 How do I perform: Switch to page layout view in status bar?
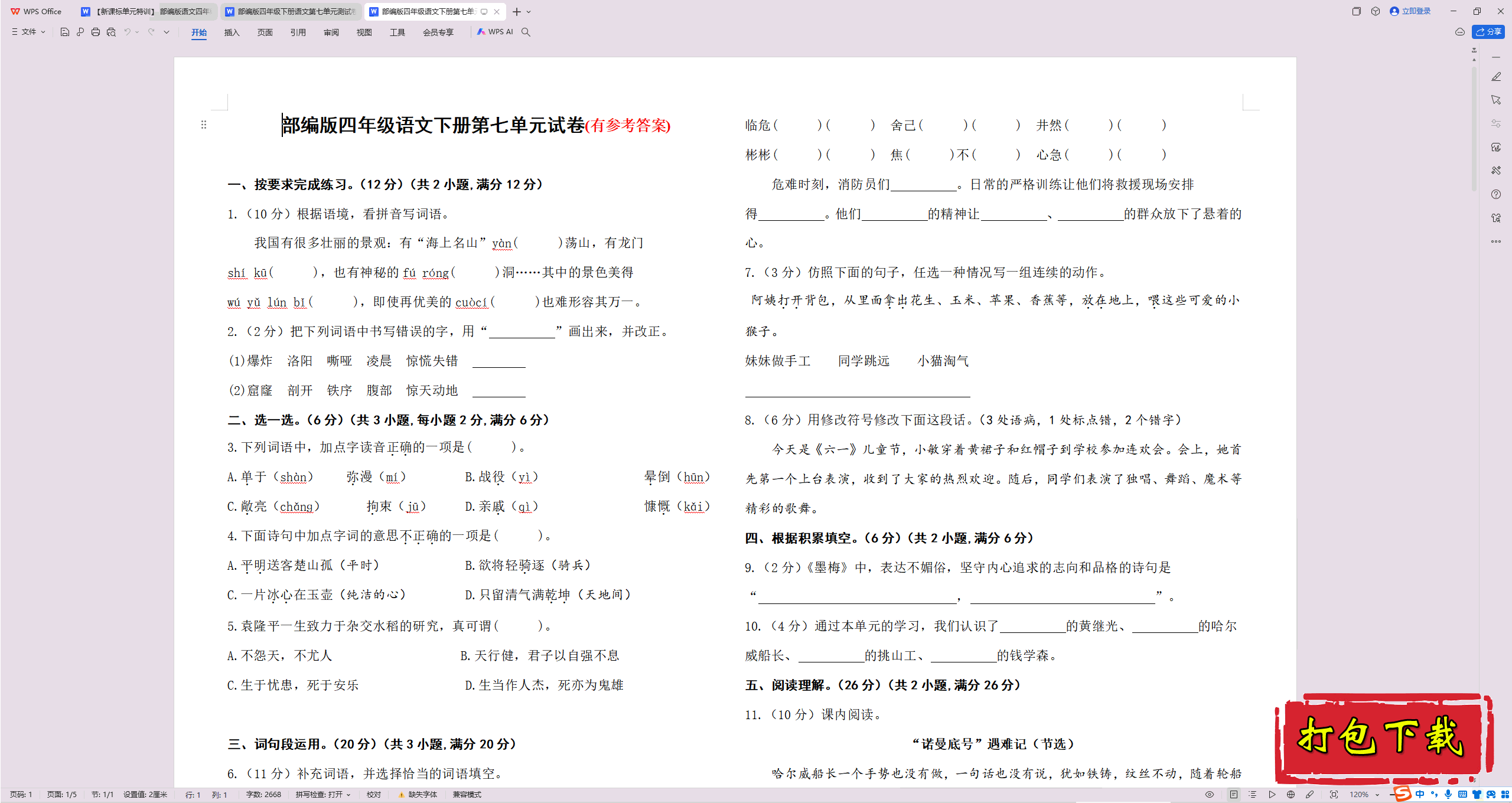[1234, 795]
